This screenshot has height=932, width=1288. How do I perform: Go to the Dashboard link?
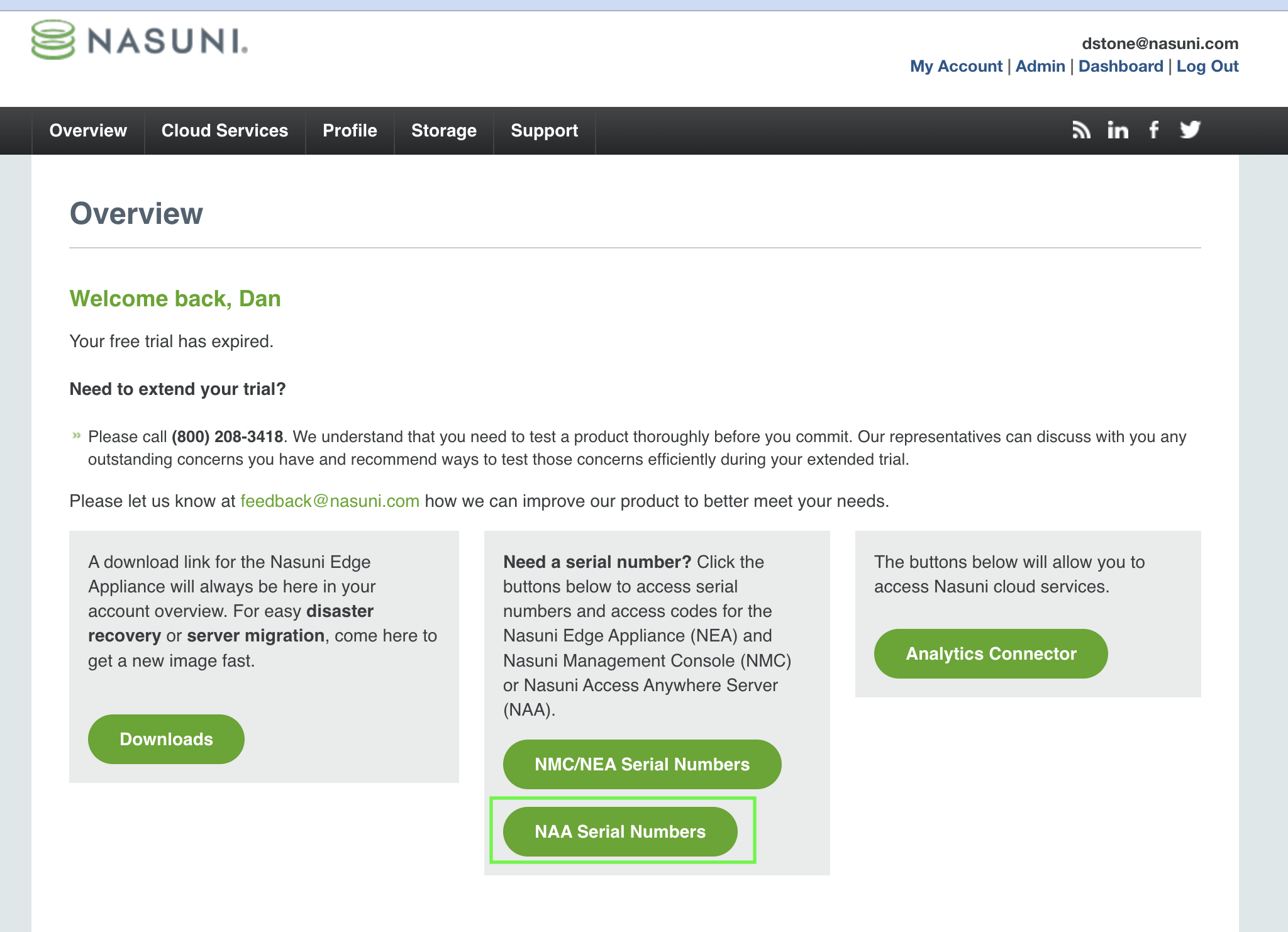point(1121,66)
